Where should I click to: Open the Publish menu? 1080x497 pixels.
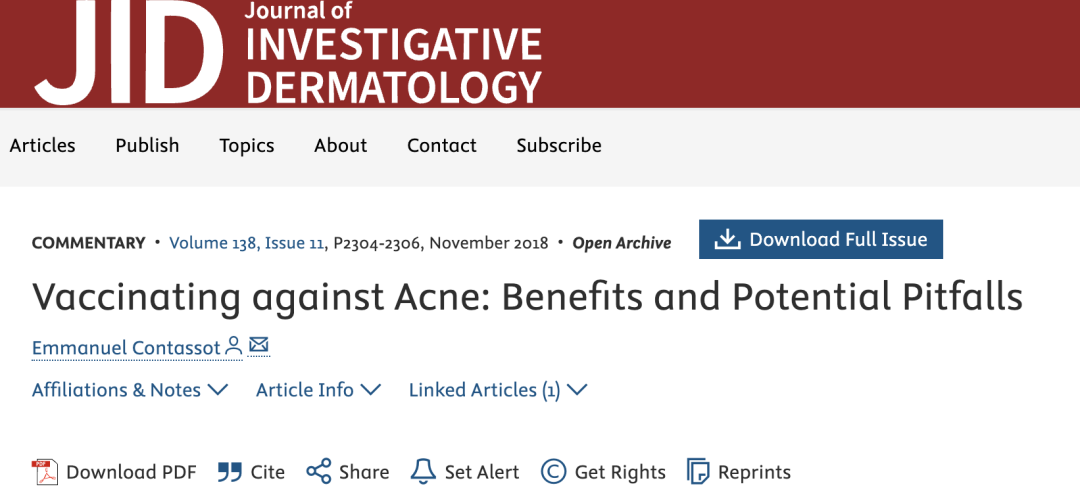[147, 145]
